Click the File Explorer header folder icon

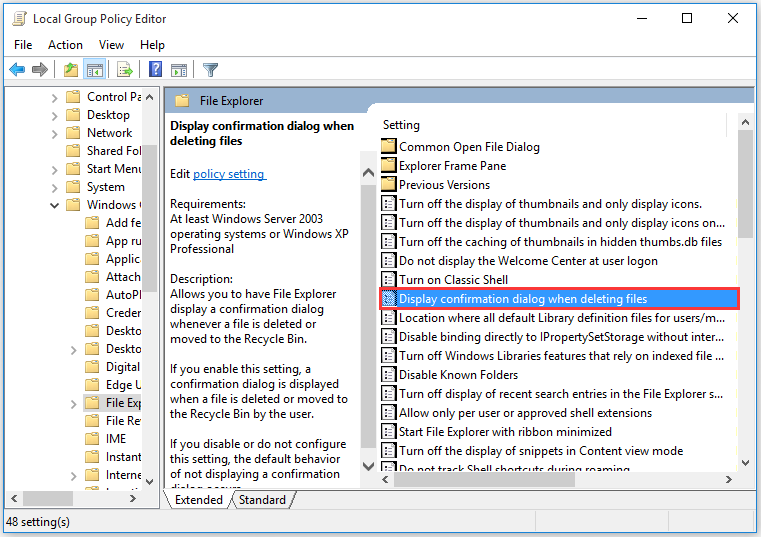(182, 101)
